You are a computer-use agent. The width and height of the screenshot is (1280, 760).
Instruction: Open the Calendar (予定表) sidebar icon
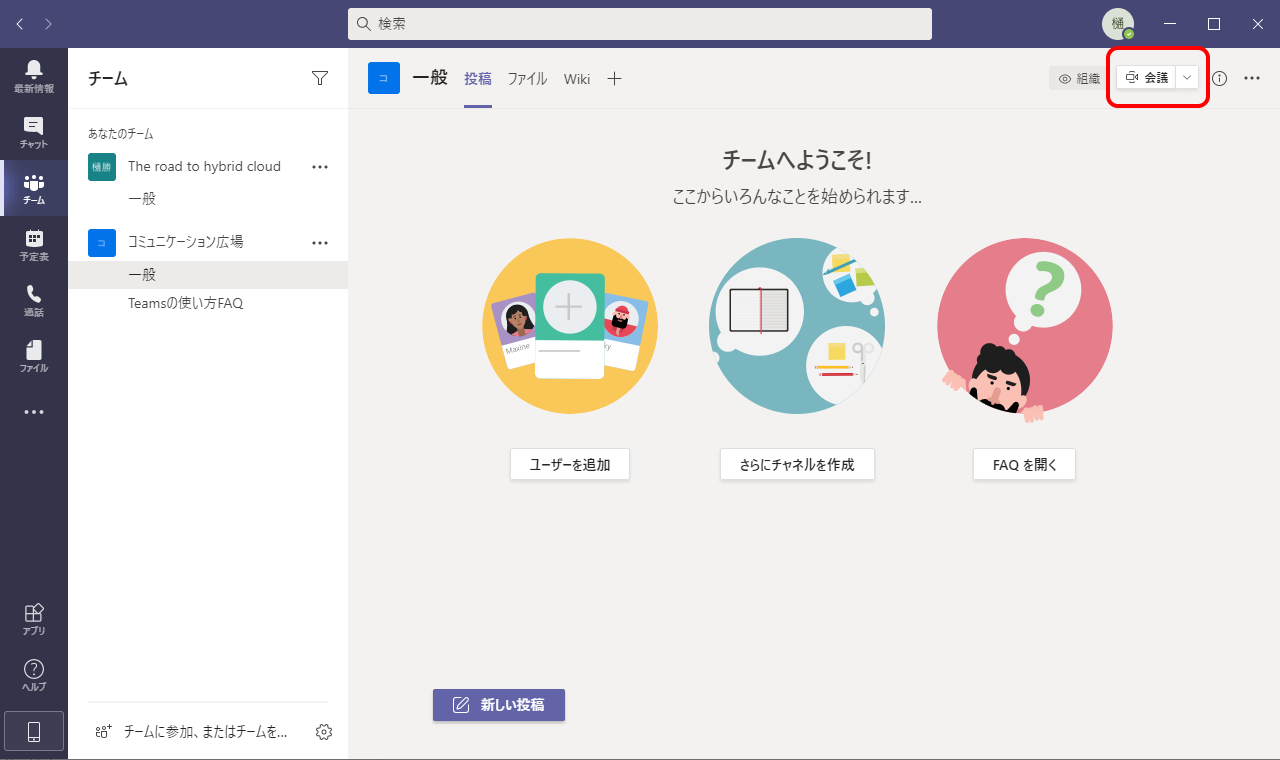point(34,244)
